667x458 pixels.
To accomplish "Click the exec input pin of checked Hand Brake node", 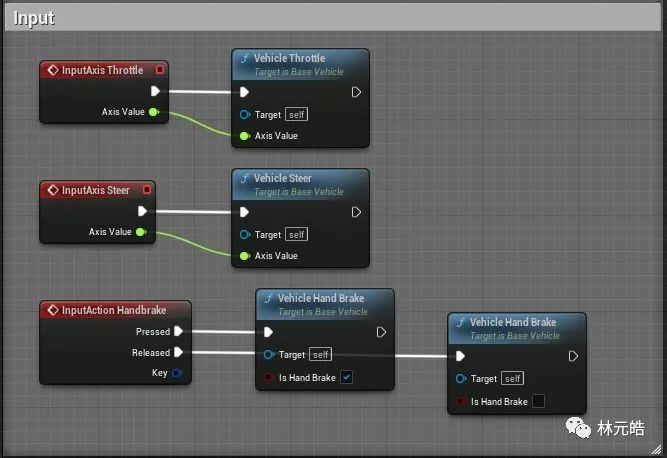I will click(268, 332).
